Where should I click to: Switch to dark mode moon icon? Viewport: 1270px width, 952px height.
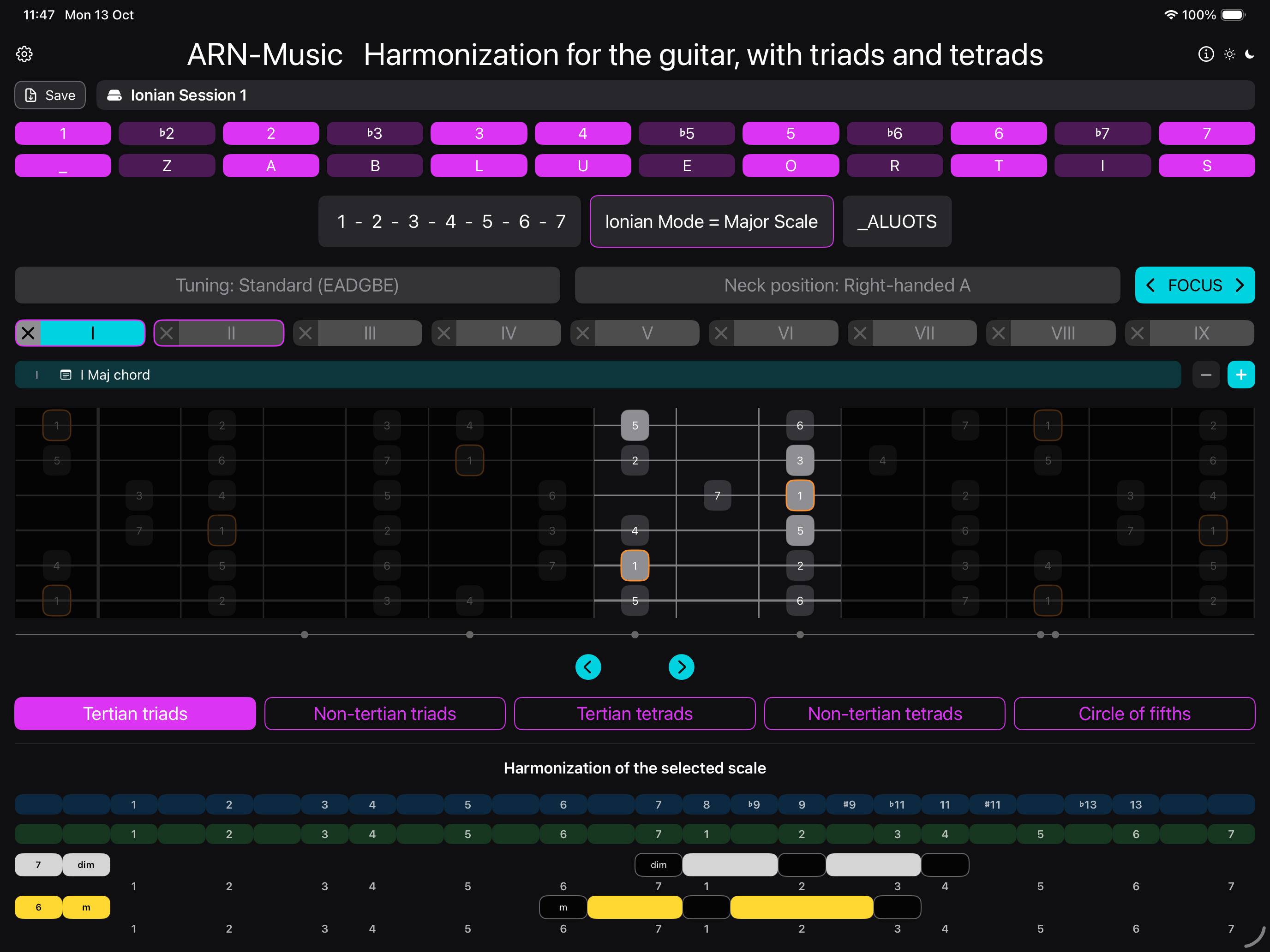click(x=1249, y=54)
